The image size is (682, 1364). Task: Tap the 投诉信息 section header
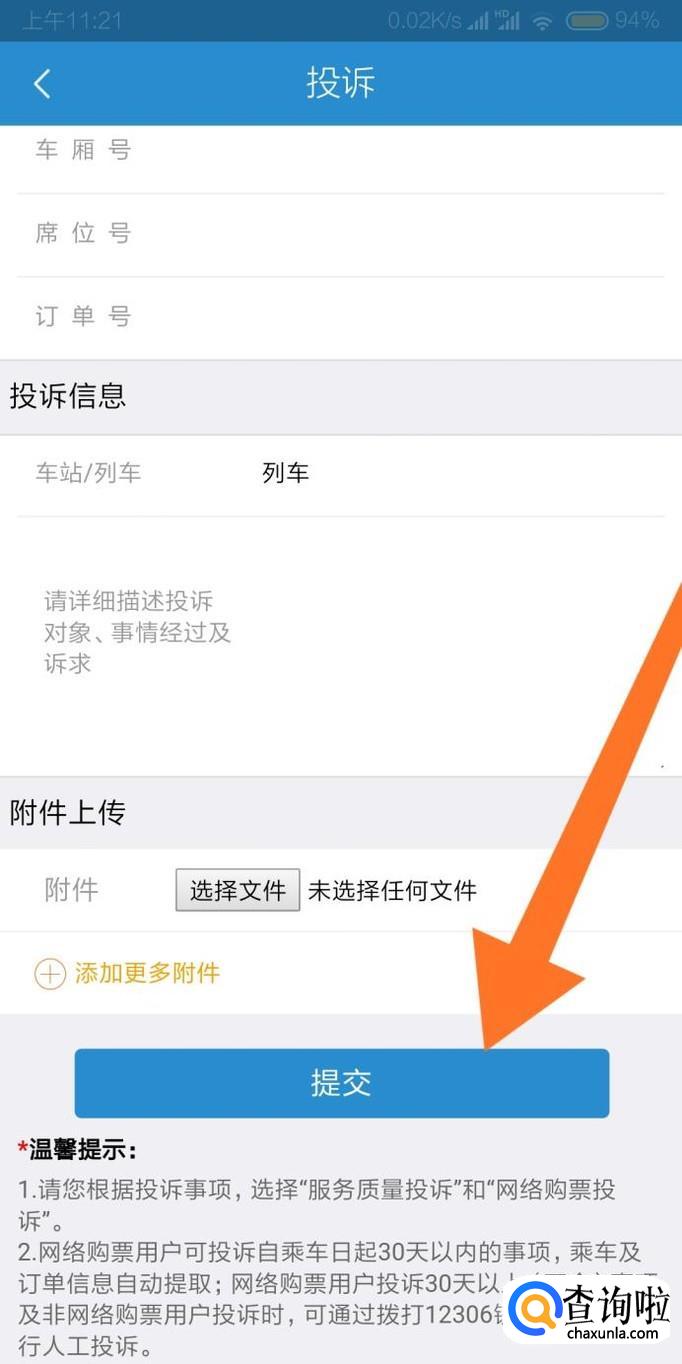tap(68, 396)
